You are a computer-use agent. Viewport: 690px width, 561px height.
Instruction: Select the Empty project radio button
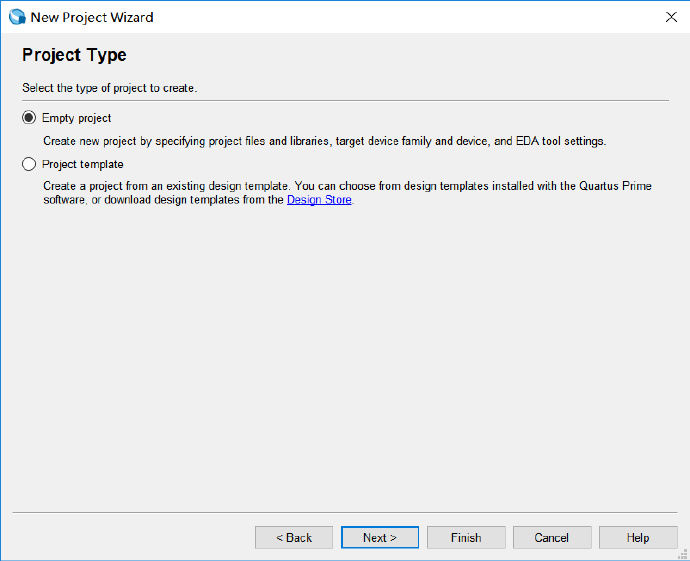coord(29,118)
